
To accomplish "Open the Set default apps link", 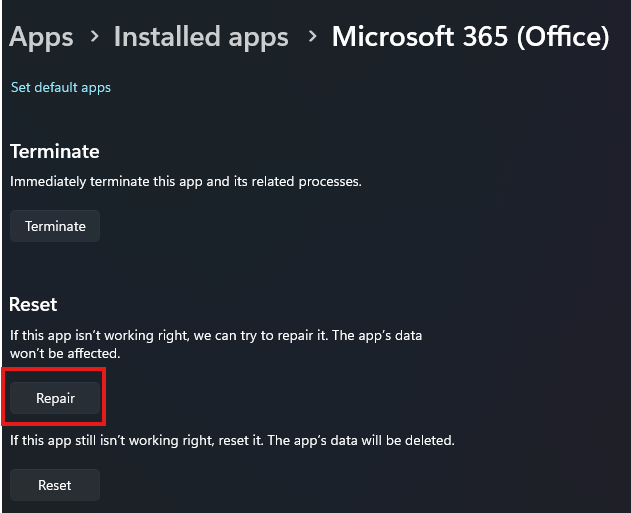I will [61, 87].
